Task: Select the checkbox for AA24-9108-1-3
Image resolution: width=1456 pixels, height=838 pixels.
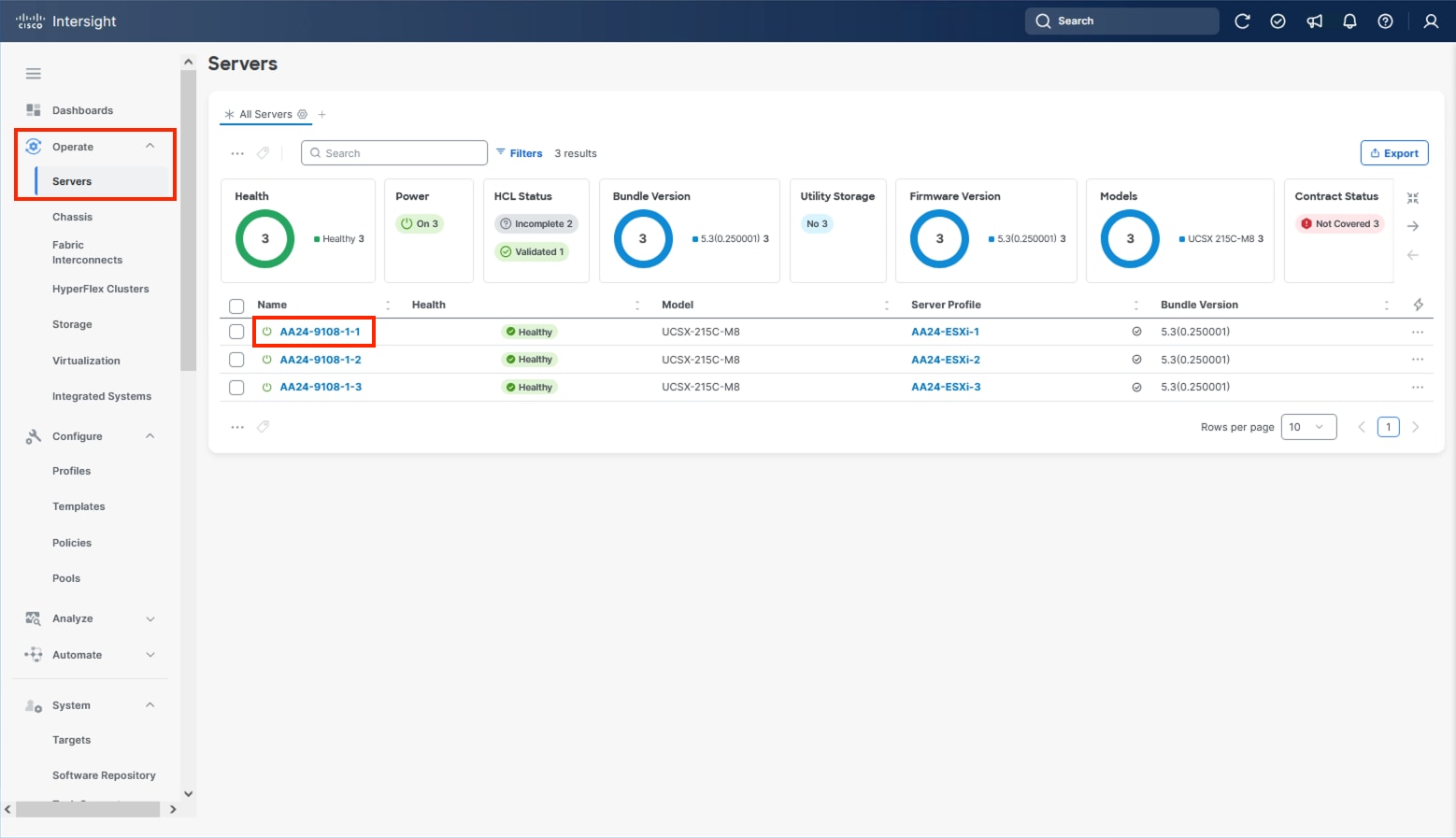Action: pos(236,388)
